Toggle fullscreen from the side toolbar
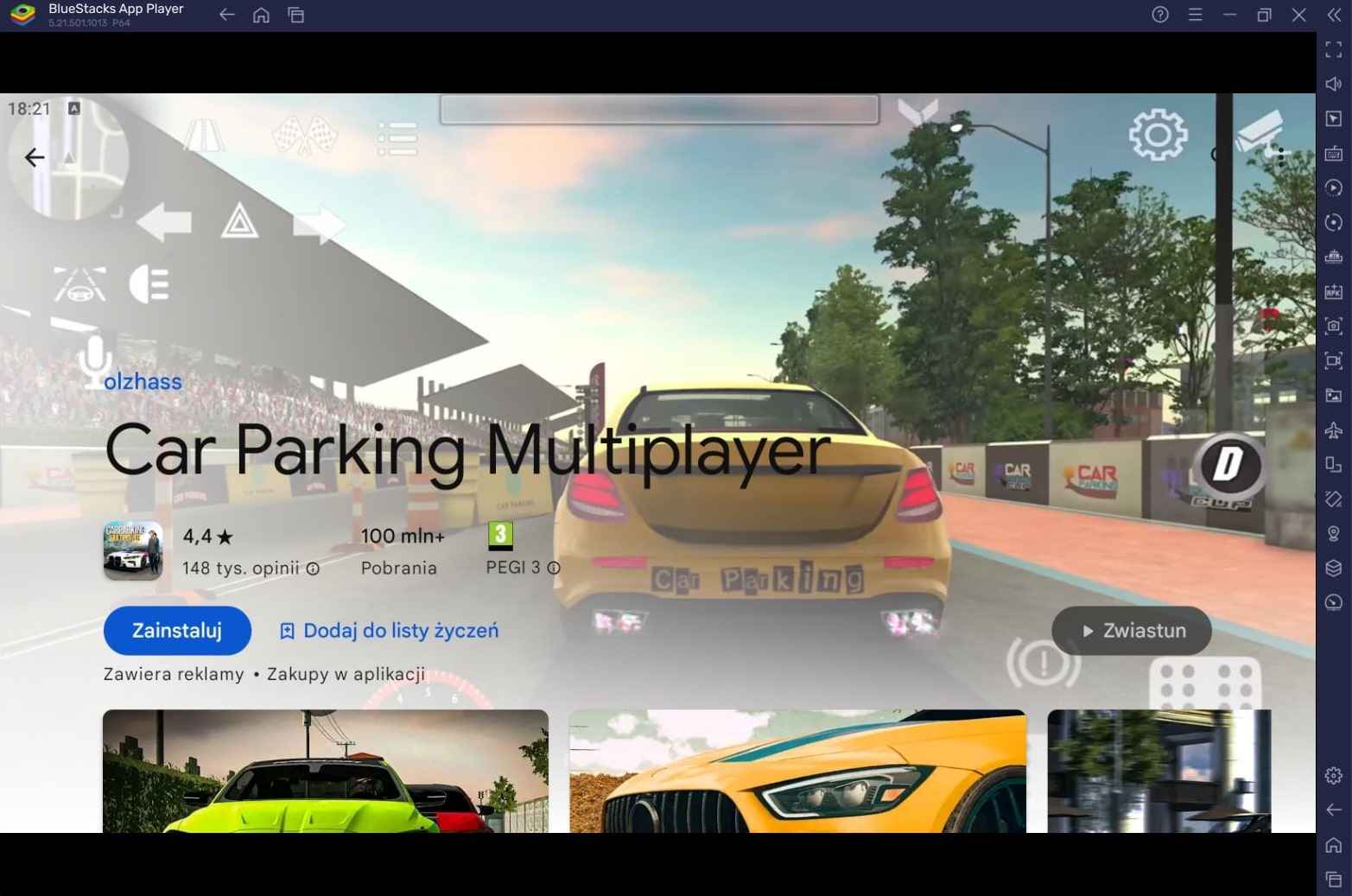 click(x=1334, y=49)
